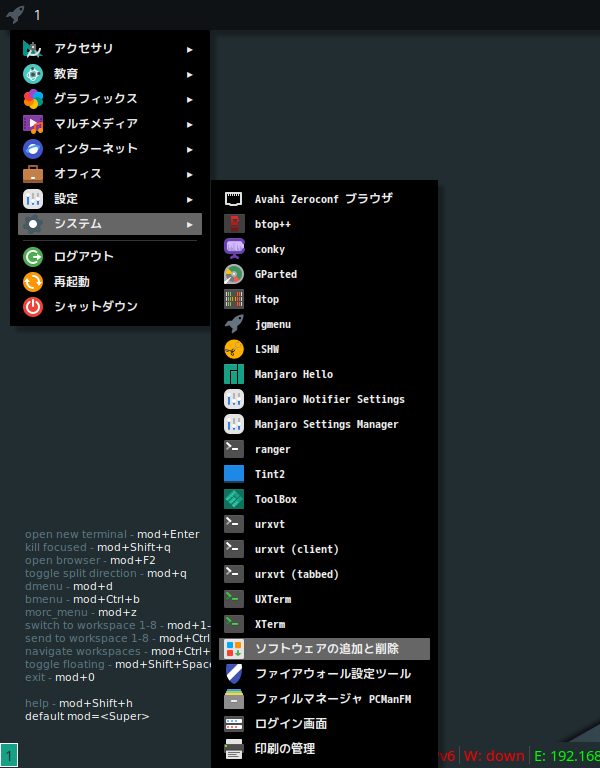
Task: Click the rocket launcher icon in top bar
Action: (15, 14)
